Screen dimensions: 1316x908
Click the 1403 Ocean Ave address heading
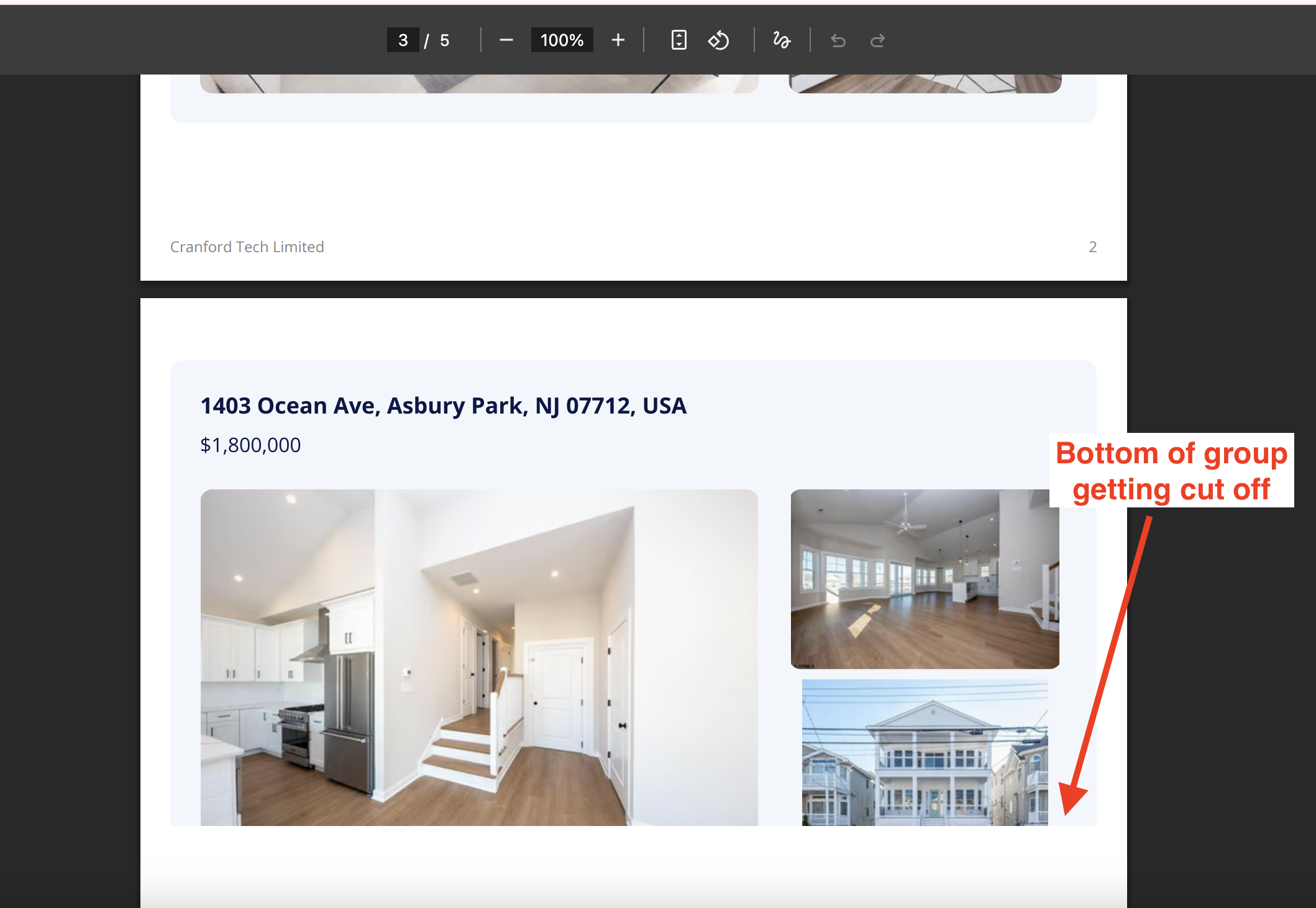(443, 406)
